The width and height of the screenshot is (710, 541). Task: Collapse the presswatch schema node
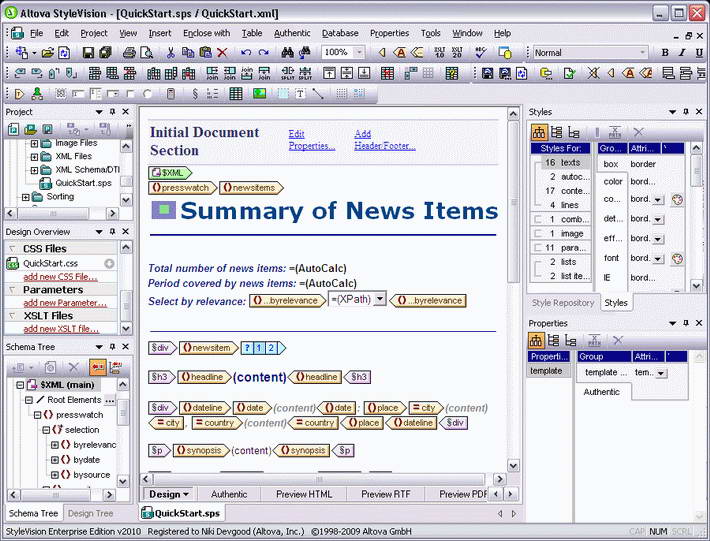(38, 415)
